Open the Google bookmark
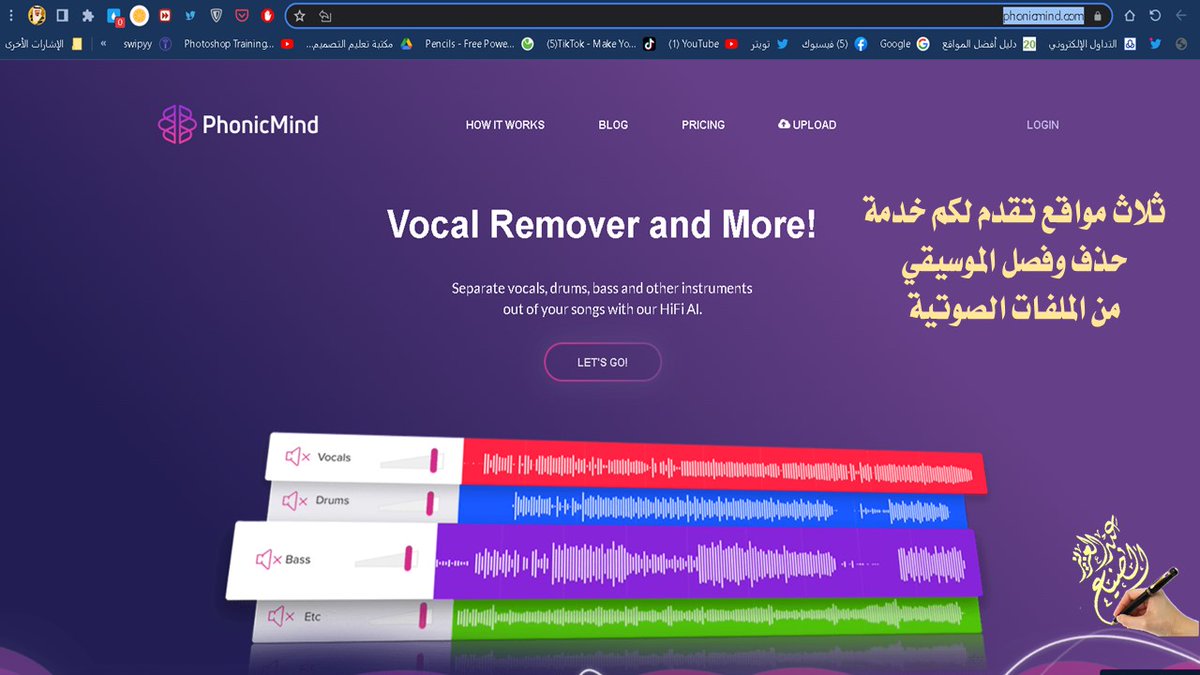The image size is (1200, 675). [x=904, y=44]
